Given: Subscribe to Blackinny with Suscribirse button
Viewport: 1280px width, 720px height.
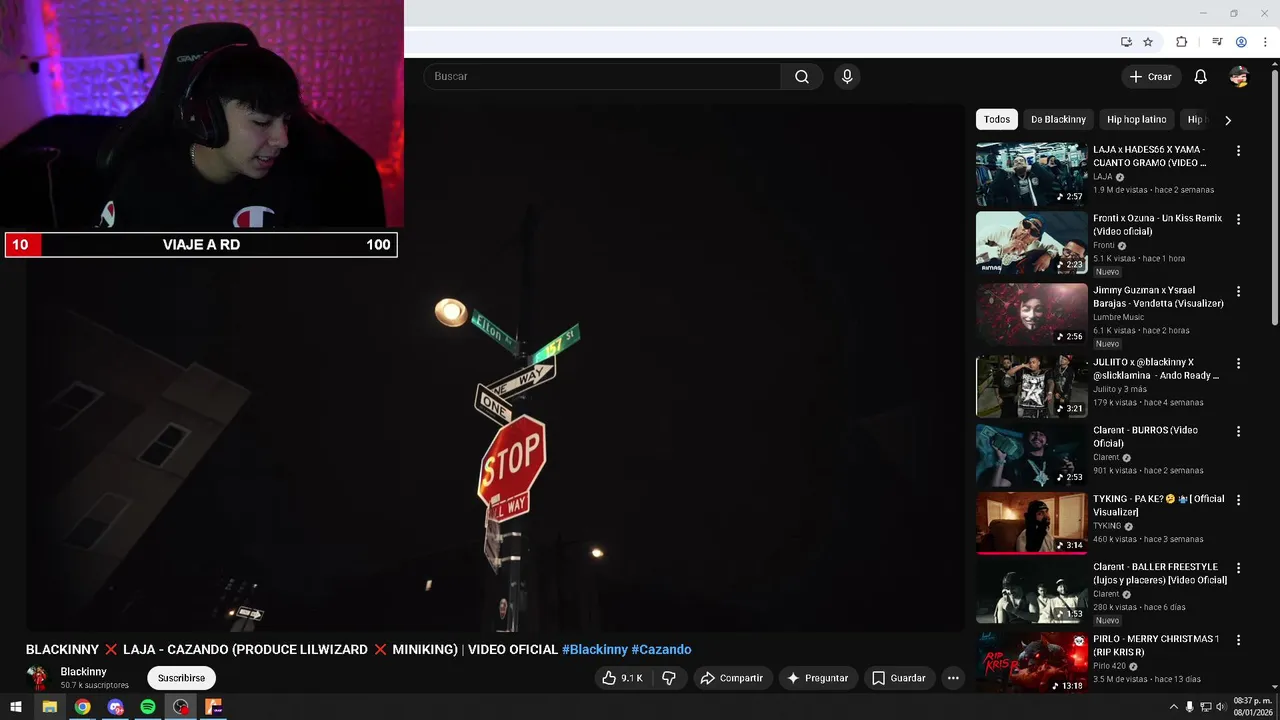Looking at the screenshot, I should coord(181,678).
